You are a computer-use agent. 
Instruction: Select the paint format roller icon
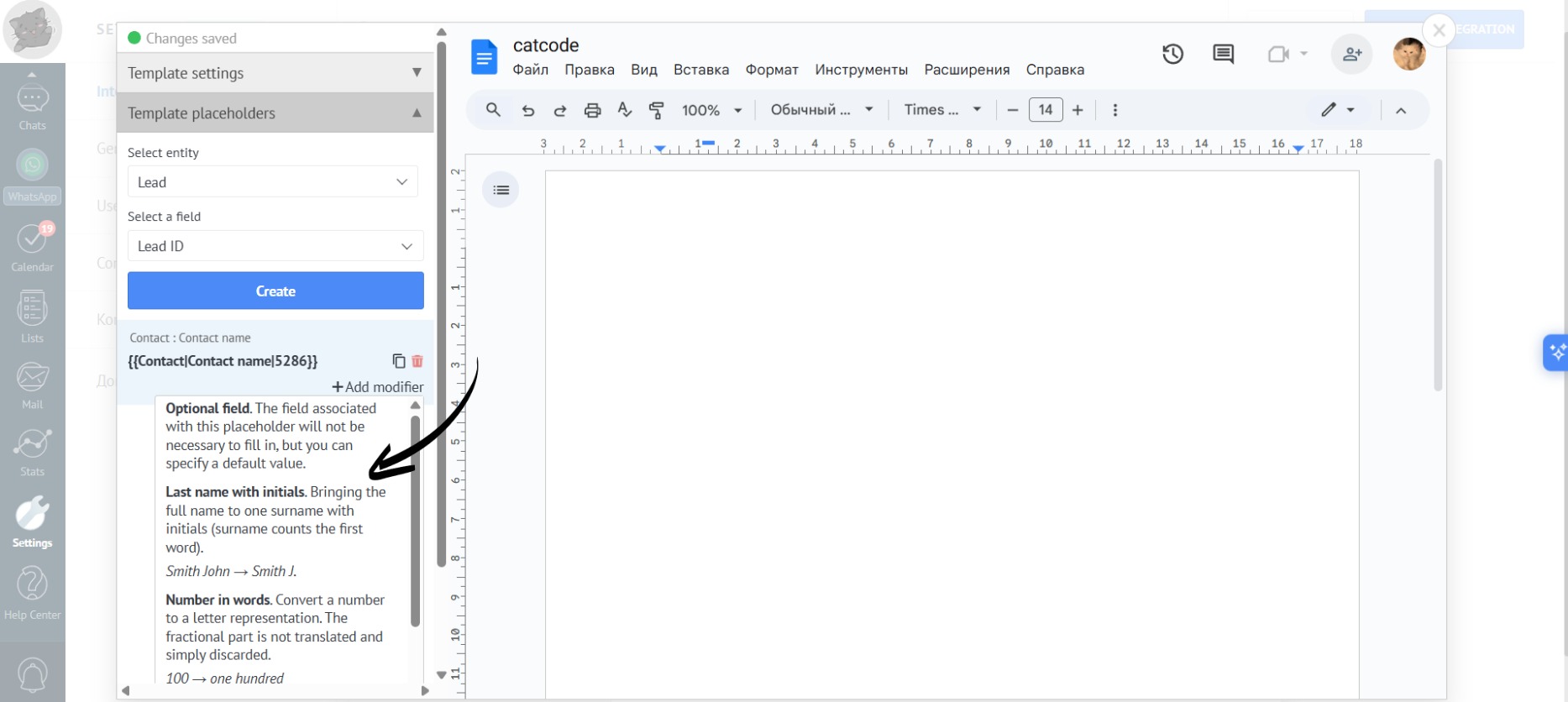click(x=657, y=110)
